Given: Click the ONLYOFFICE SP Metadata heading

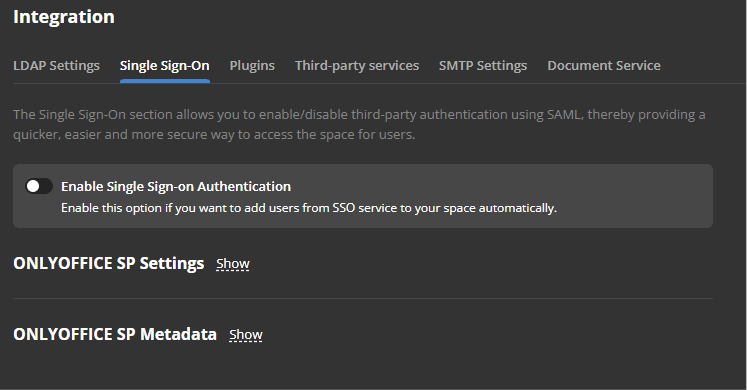Looking at the screenshot, I should coord(115,334).
